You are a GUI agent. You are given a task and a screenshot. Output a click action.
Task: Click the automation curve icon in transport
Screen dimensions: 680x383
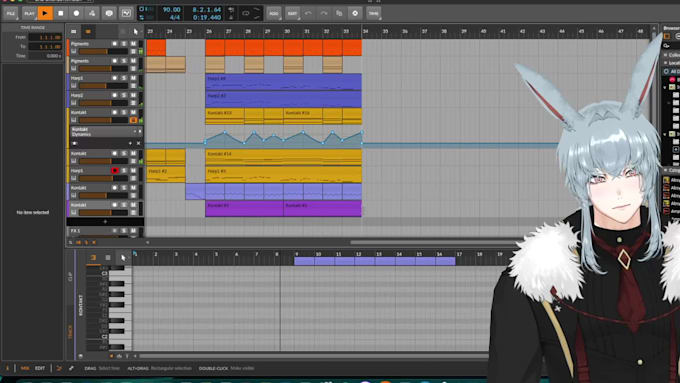pos(126,13)
